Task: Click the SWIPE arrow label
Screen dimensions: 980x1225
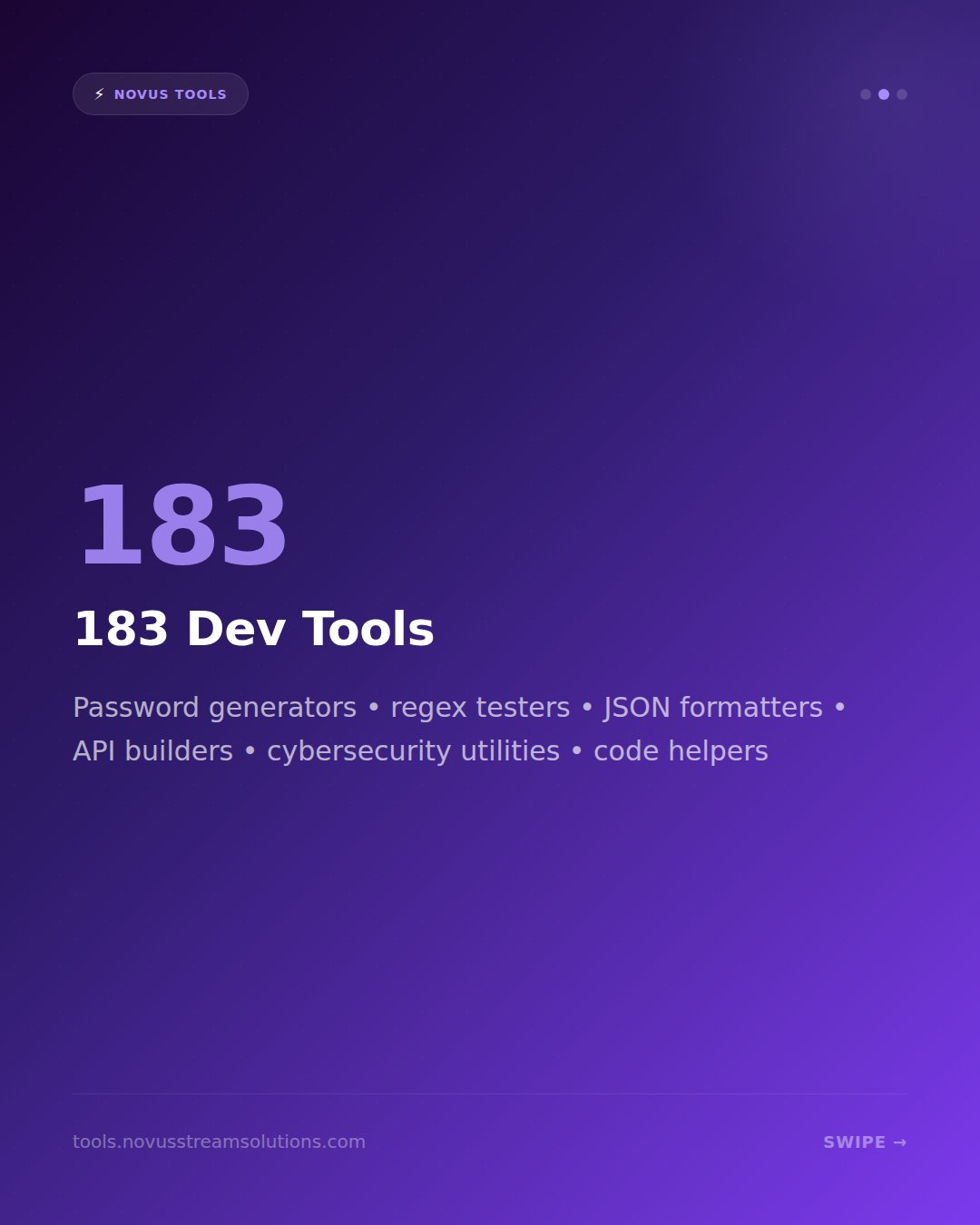Action: point(865,1142)
